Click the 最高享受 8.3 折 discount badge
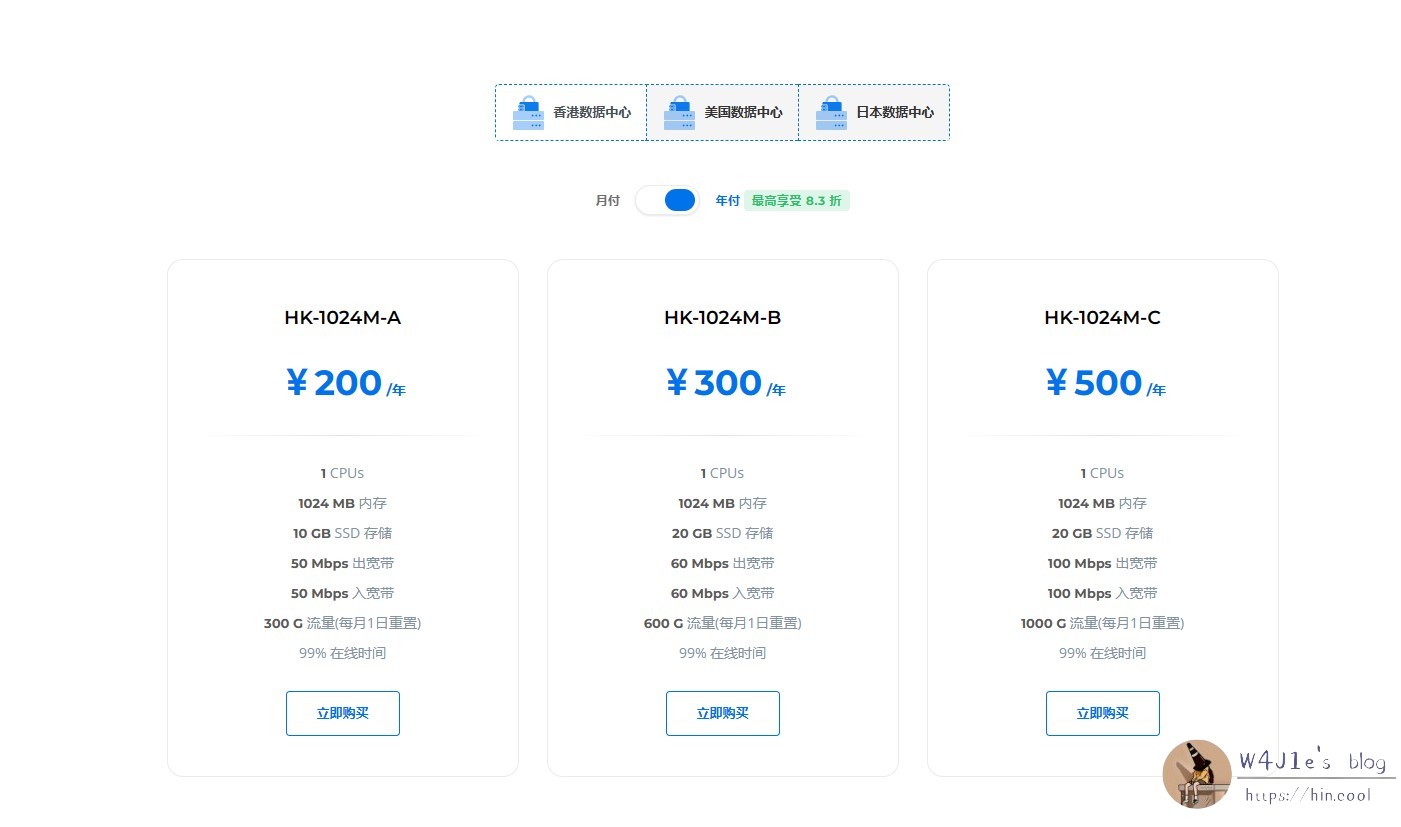The width and height of the screenshot is (1401, 827). [x=796, y=201]
